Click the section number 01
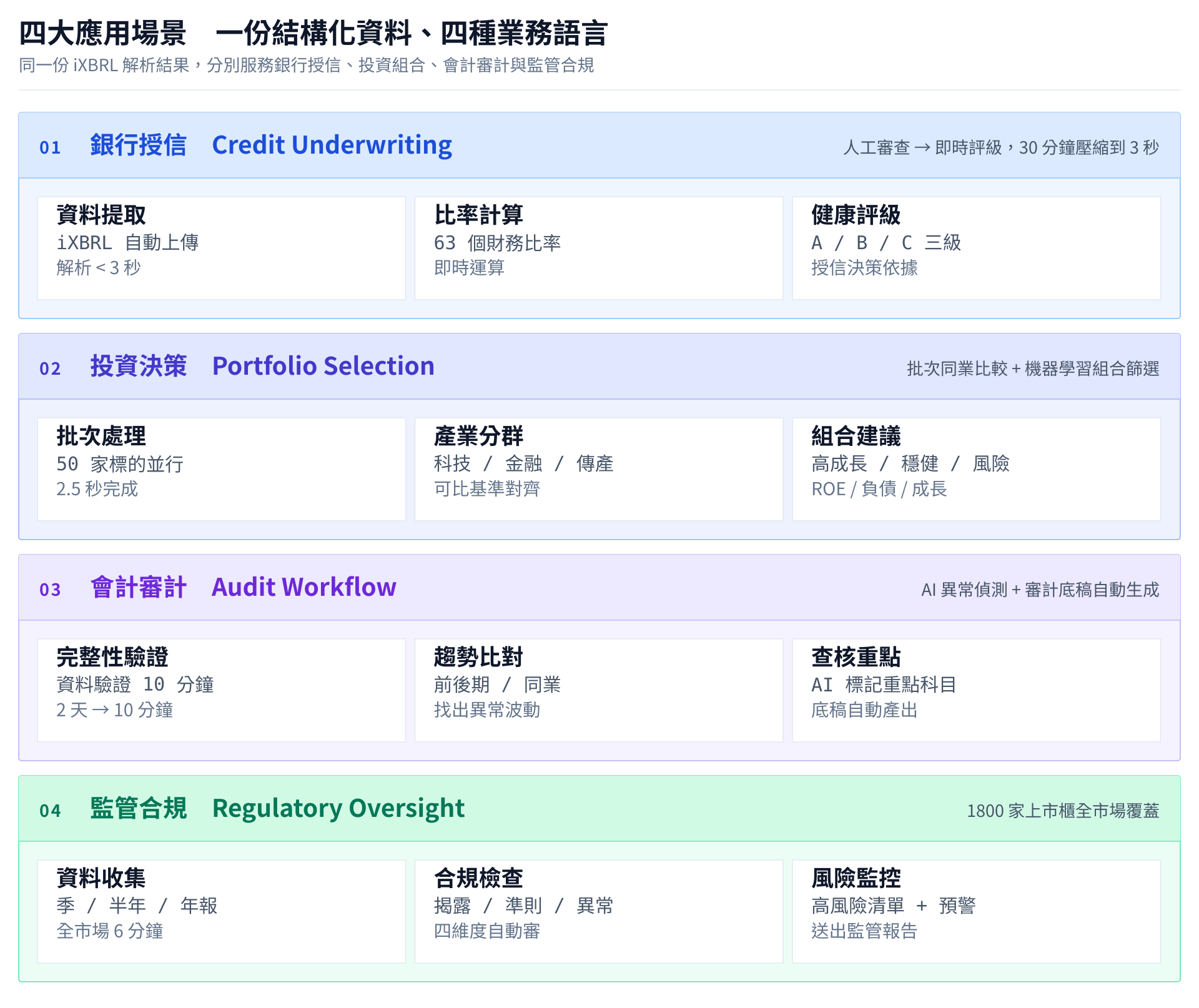 [x=50, y=148]
